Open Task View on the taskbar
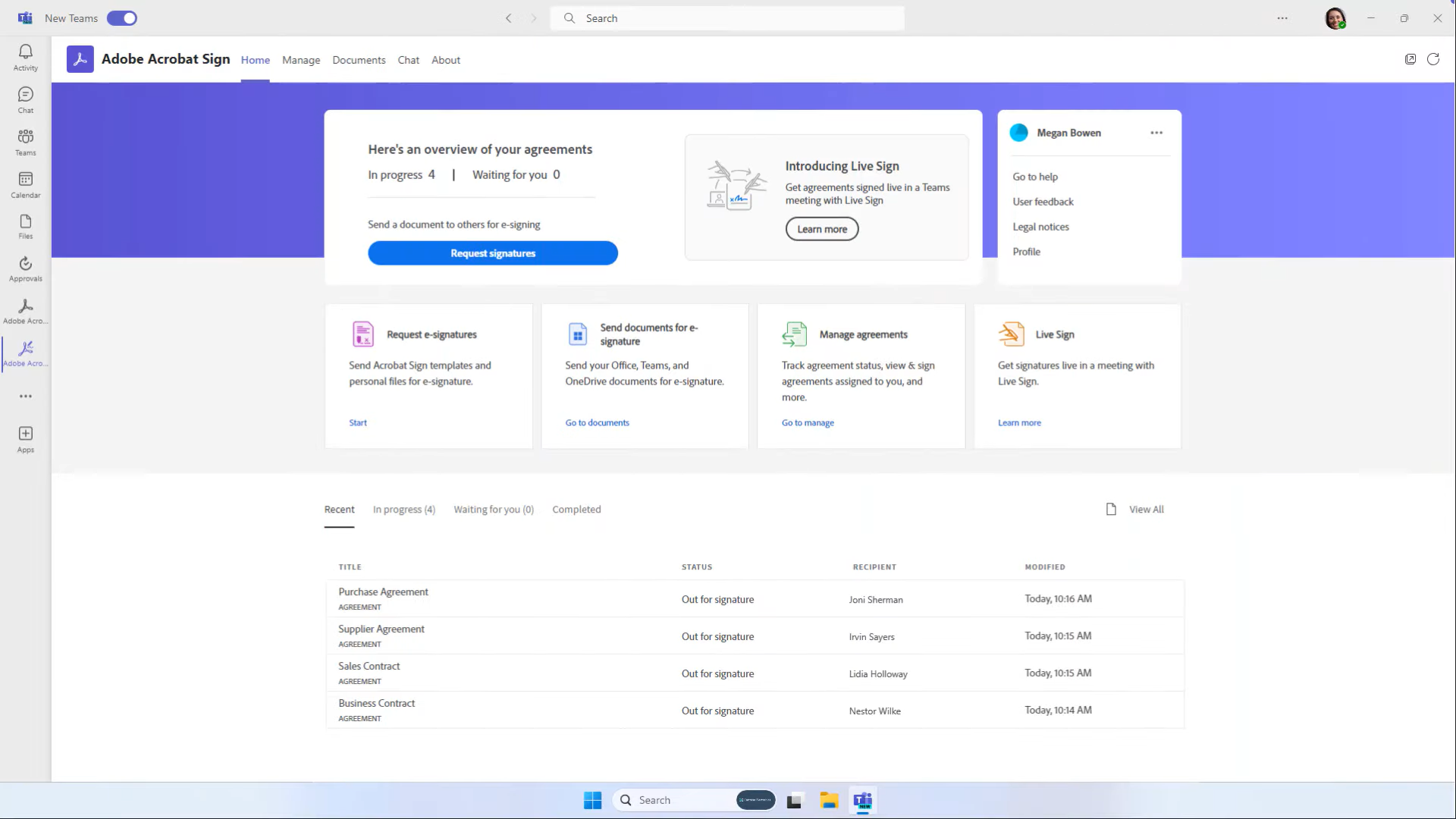1456x819 pixels. (794, 800)
